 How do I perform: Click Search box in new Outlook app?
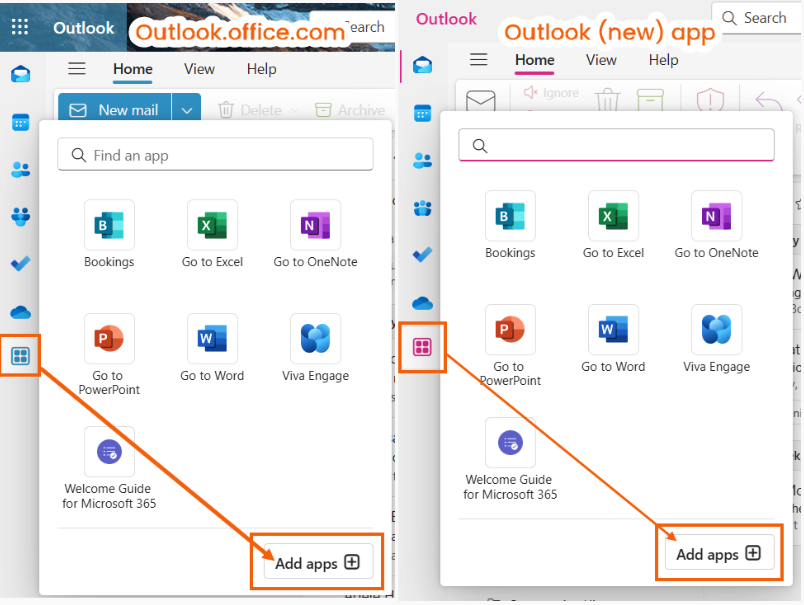tap(758, 18)
